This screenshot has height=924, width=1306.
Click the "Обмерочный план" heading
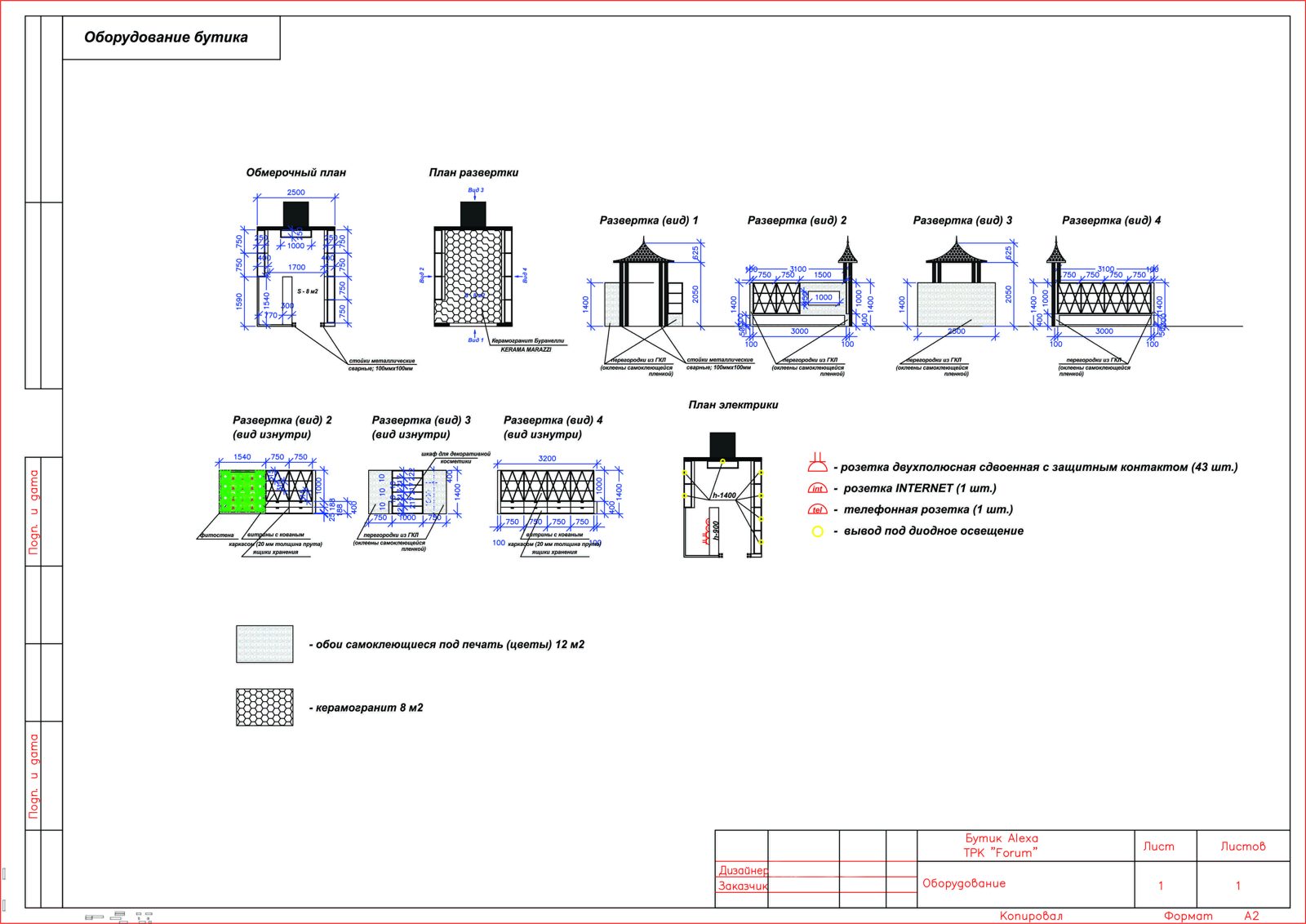296,173
